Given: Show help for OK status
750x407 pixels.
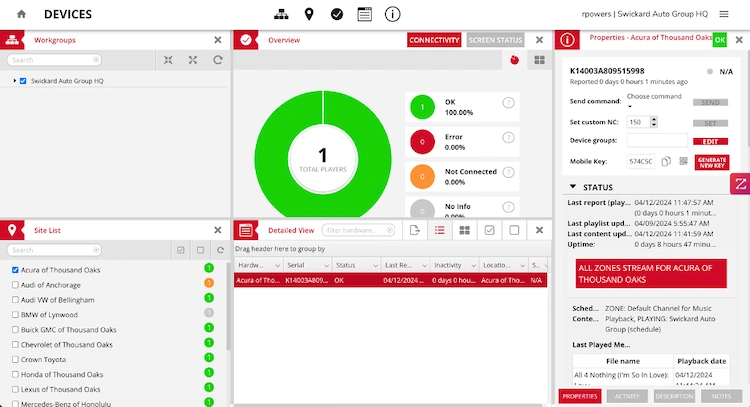Looking at the screenshot, I should coord(508,103).
